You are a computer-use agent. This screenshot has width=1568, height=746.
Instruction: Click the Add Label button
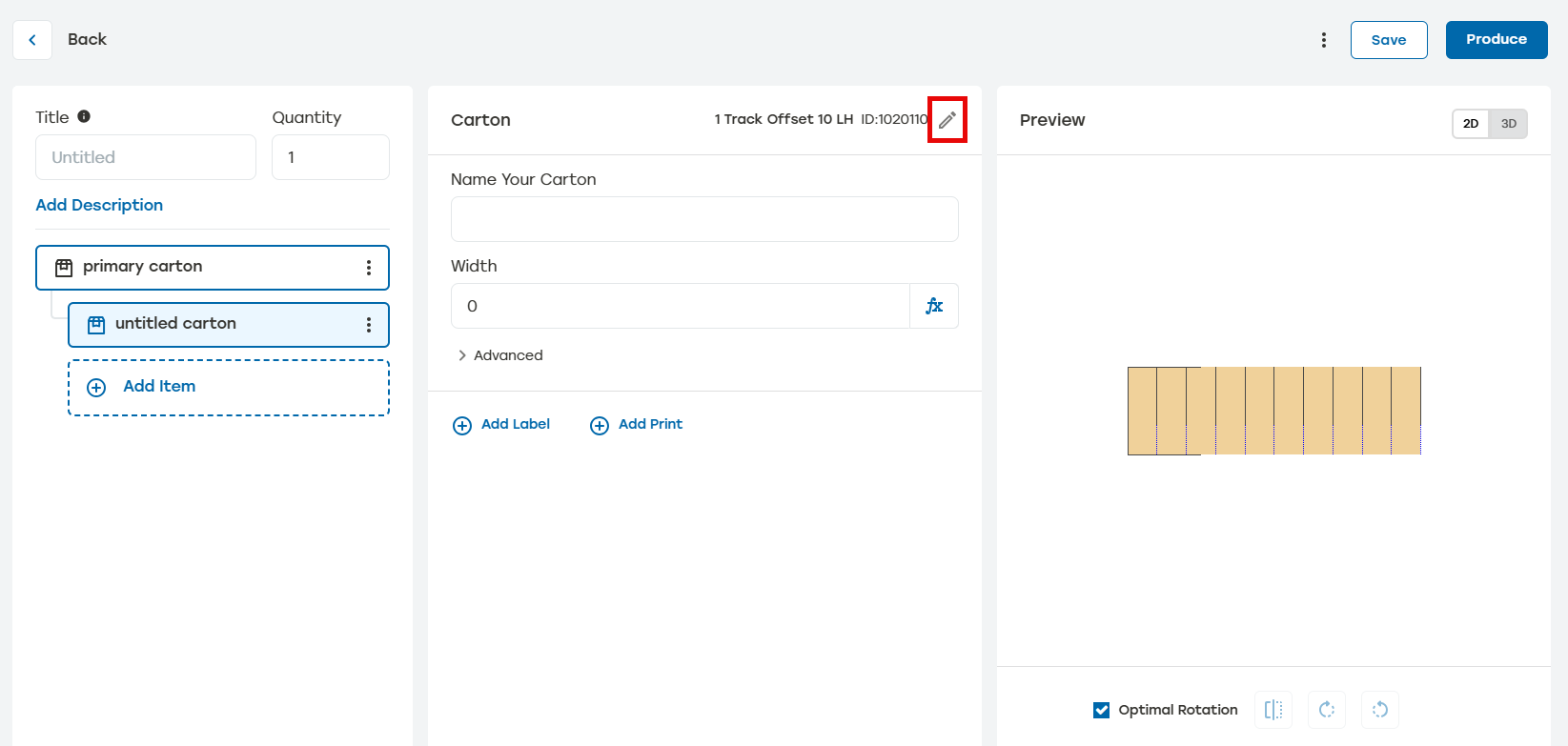[x=501, y=425]
